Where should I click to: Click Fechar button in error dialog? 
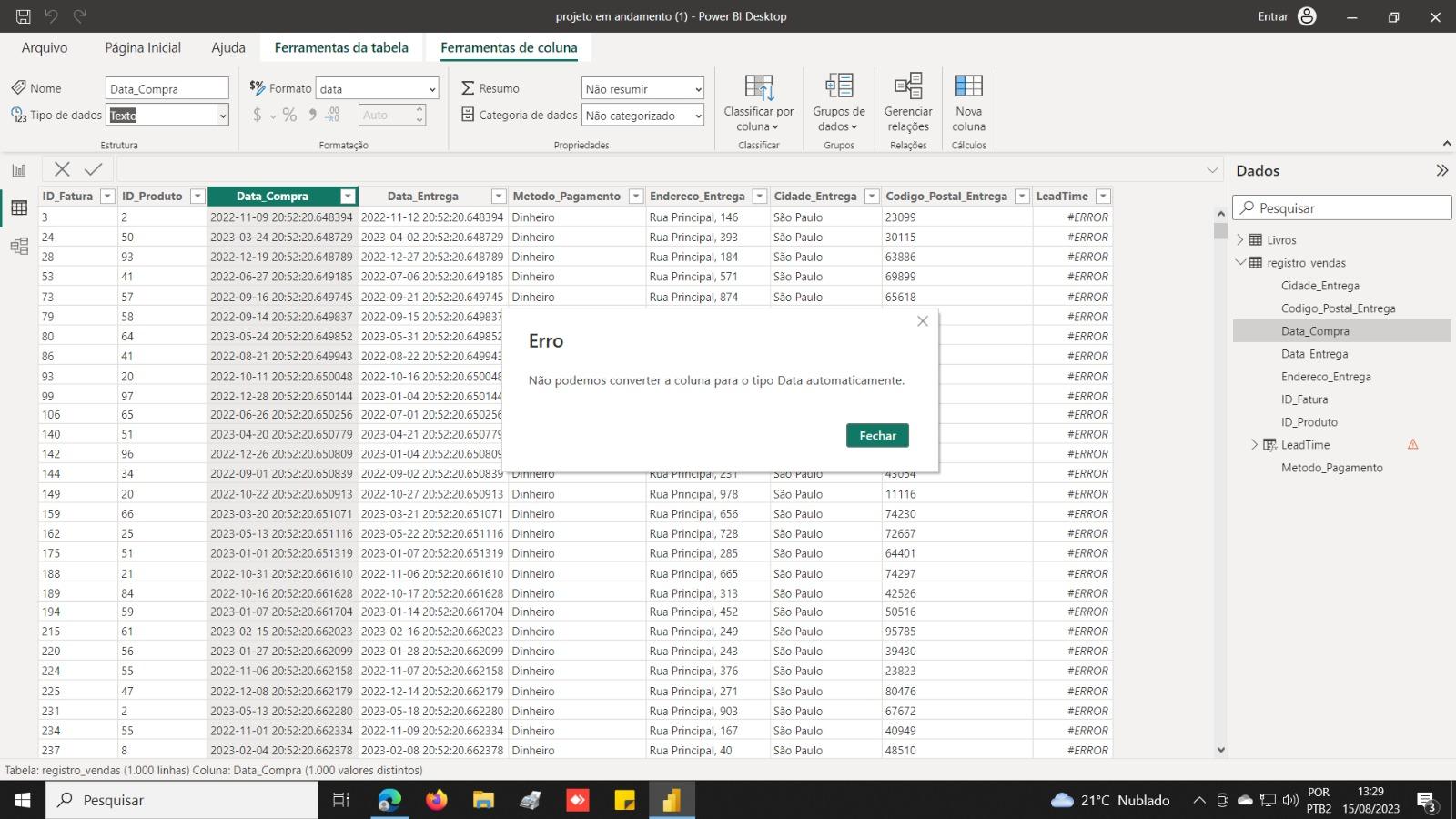point(877,435)
